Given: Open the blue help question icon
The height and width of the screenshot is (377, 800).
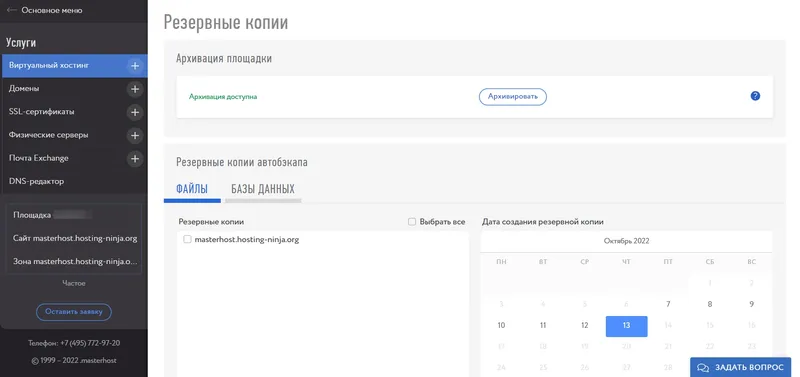Looking at the screenshot, I should coord(755,96).
